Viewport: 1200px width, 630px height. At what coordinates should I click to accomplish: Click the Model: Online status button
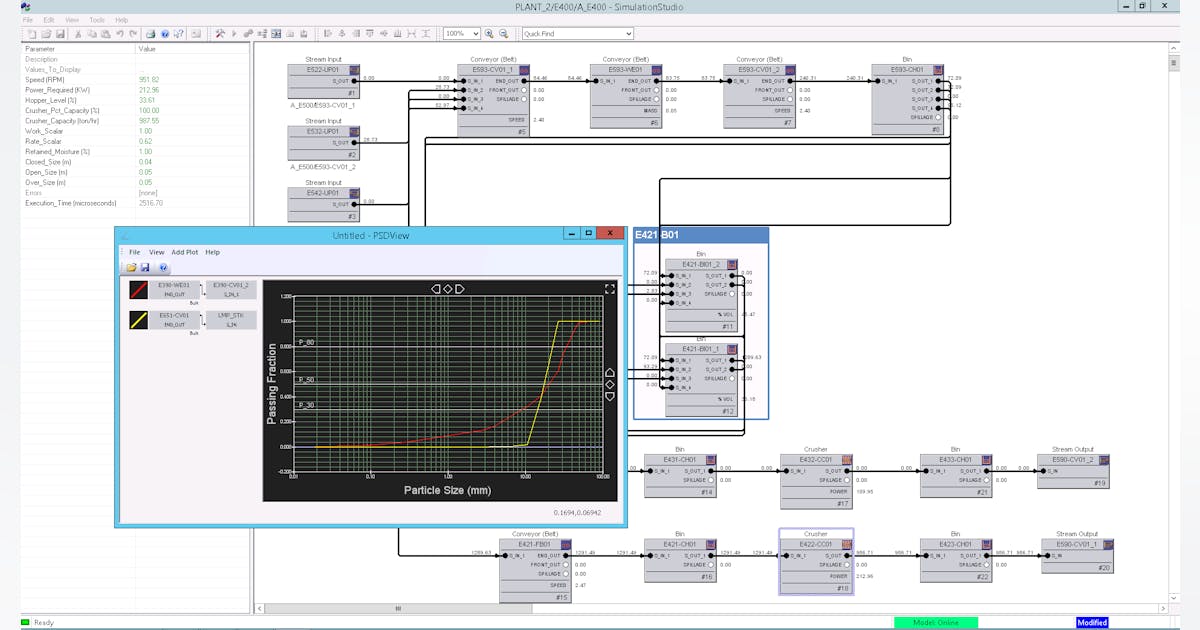(938, 622)
